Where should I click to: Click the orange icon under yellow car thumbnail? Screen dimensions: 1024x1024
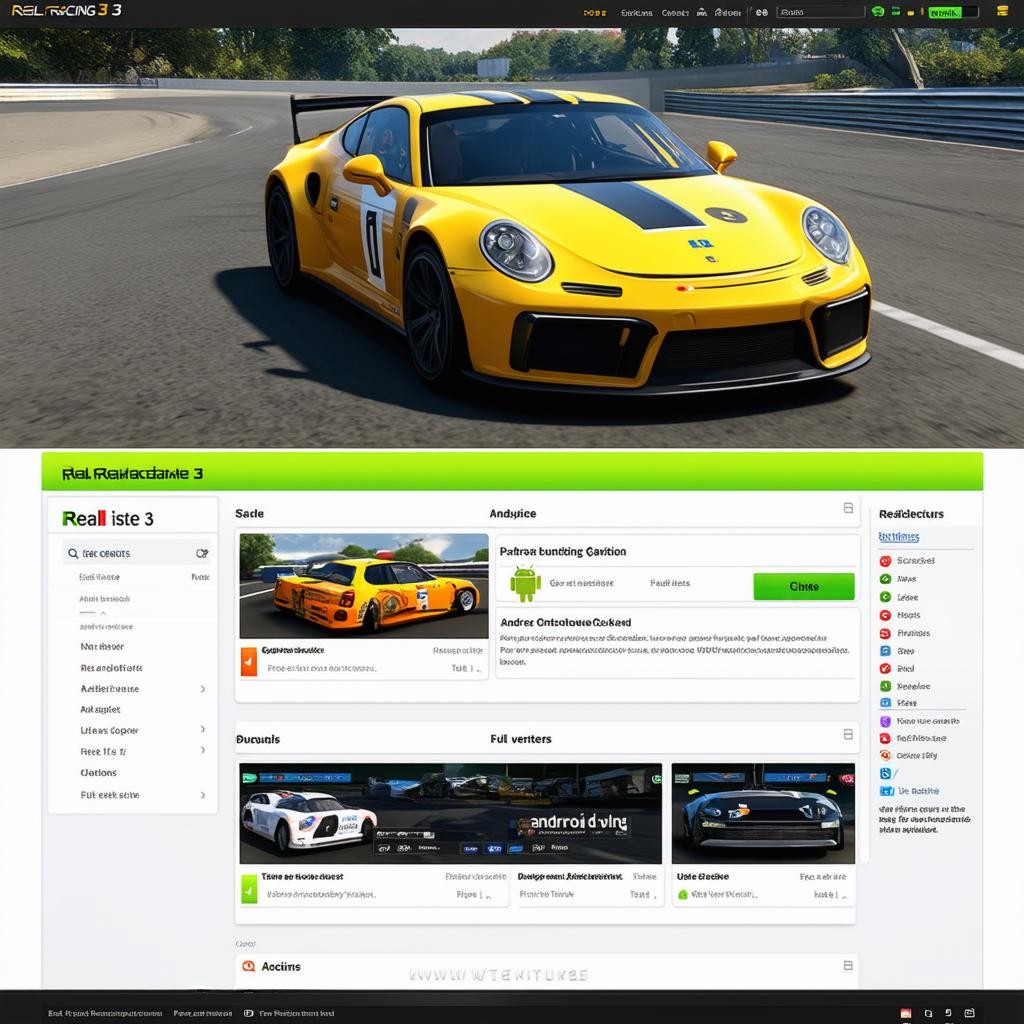249,661
